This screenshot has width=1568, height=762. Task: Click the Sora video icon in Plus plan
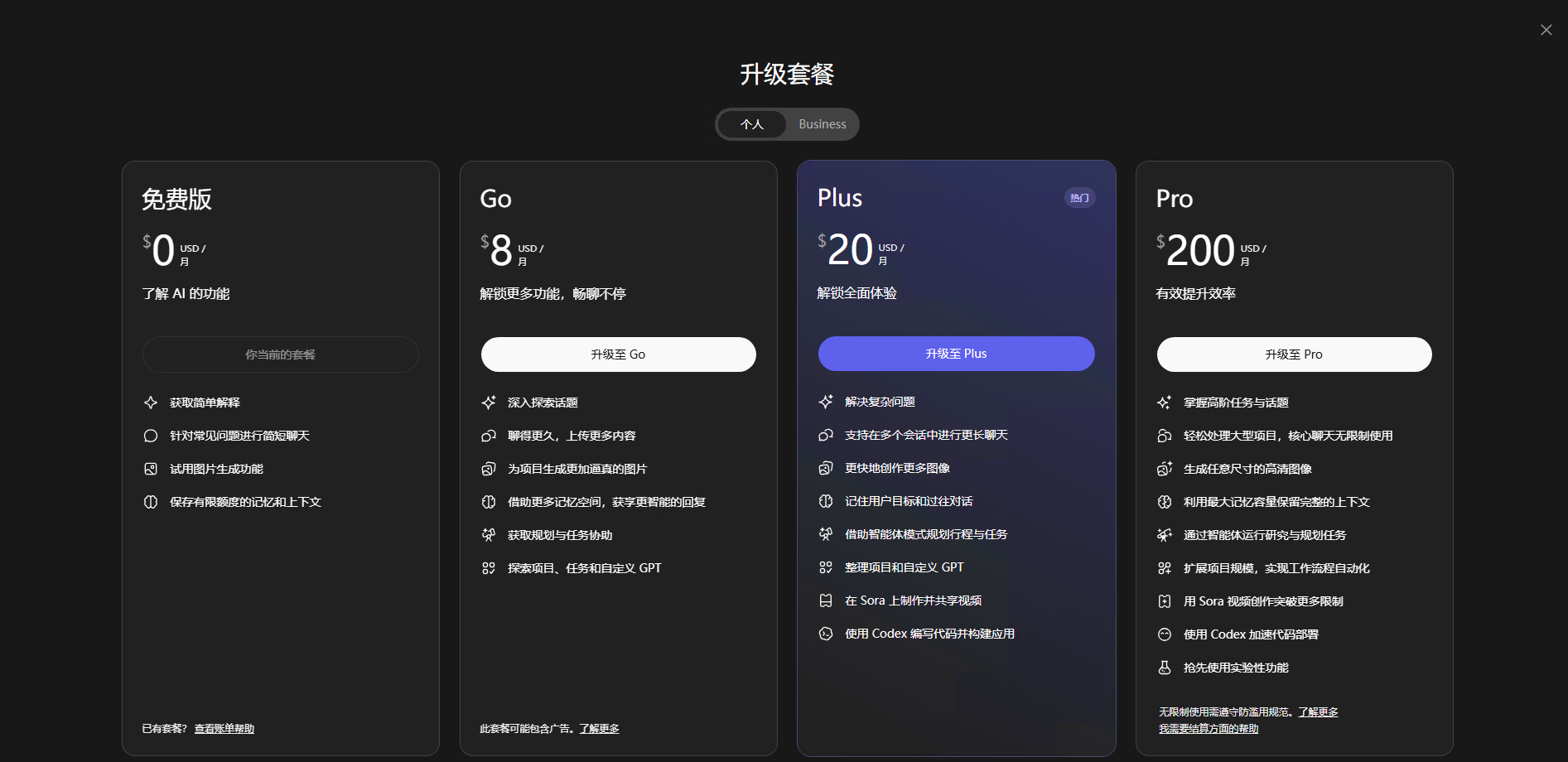pyautogui.click(x=826, y=600)
